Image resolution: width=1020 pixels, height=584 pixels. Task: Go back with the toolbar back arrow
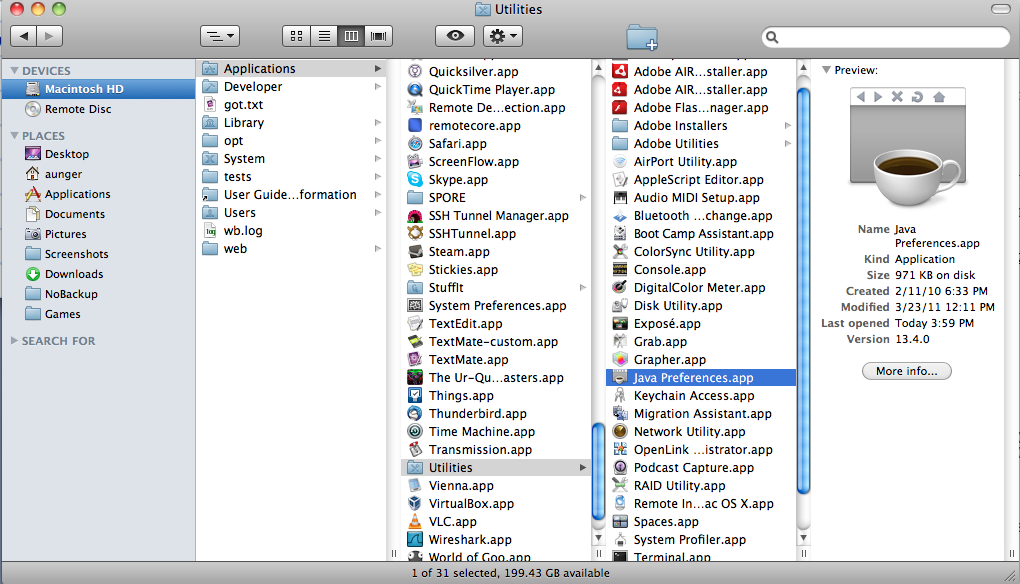24,36
